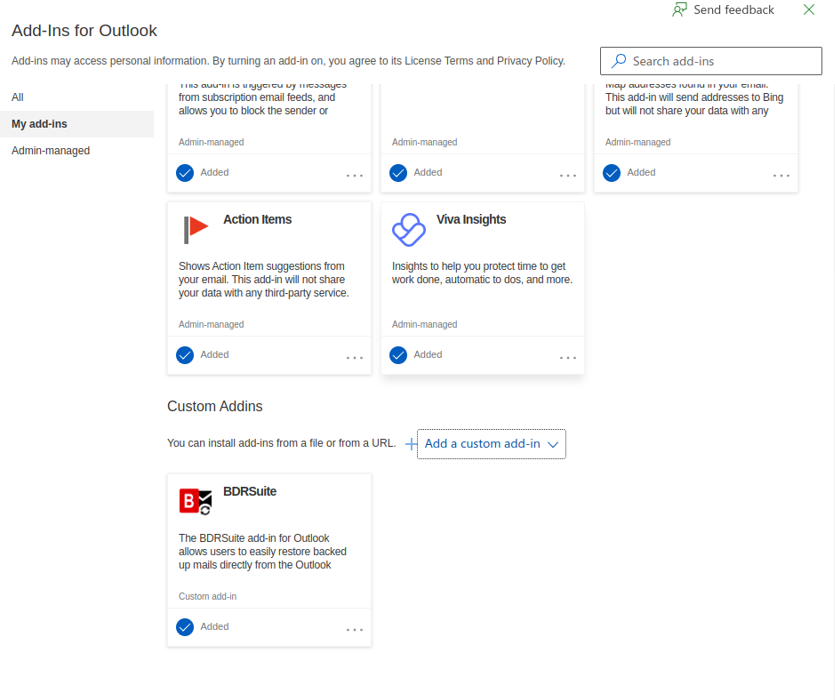This screenshot has height=700, width=835.
Task: Click the "Custom add-in" label on BDRSuite card
Action: (x=207, y=597)
